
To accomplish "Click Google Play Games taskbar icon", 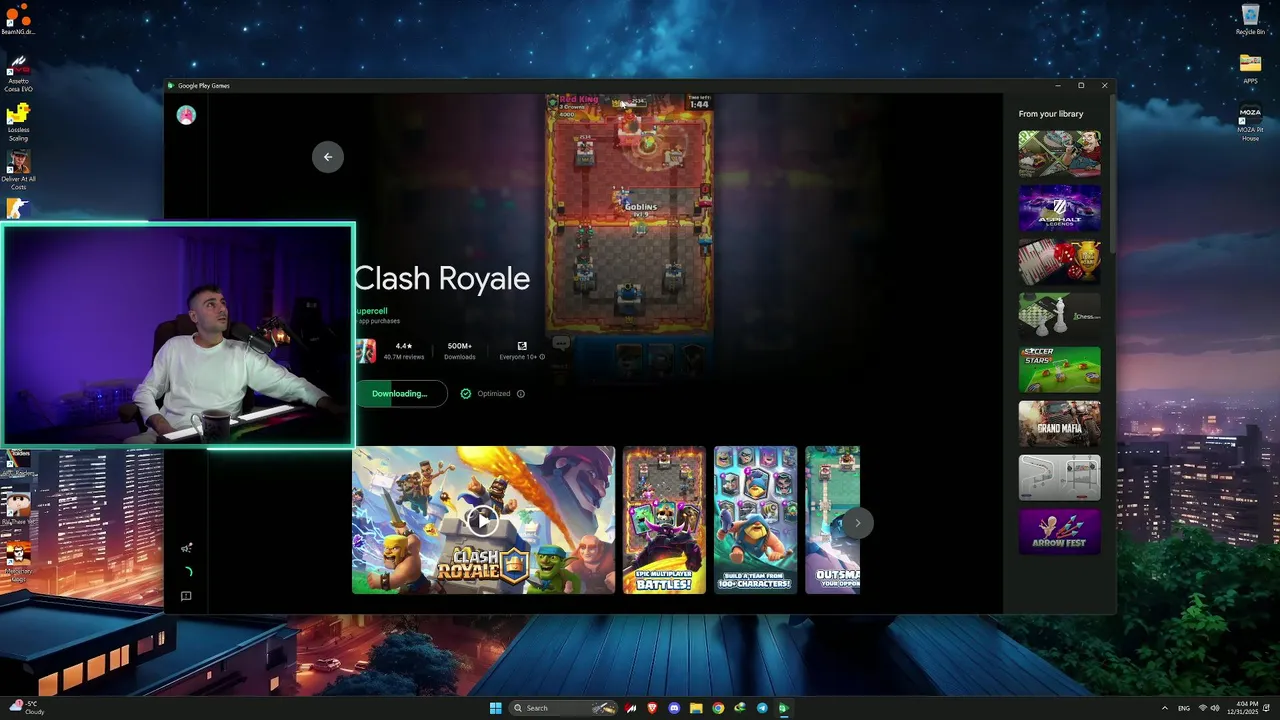I will (784, 708).
